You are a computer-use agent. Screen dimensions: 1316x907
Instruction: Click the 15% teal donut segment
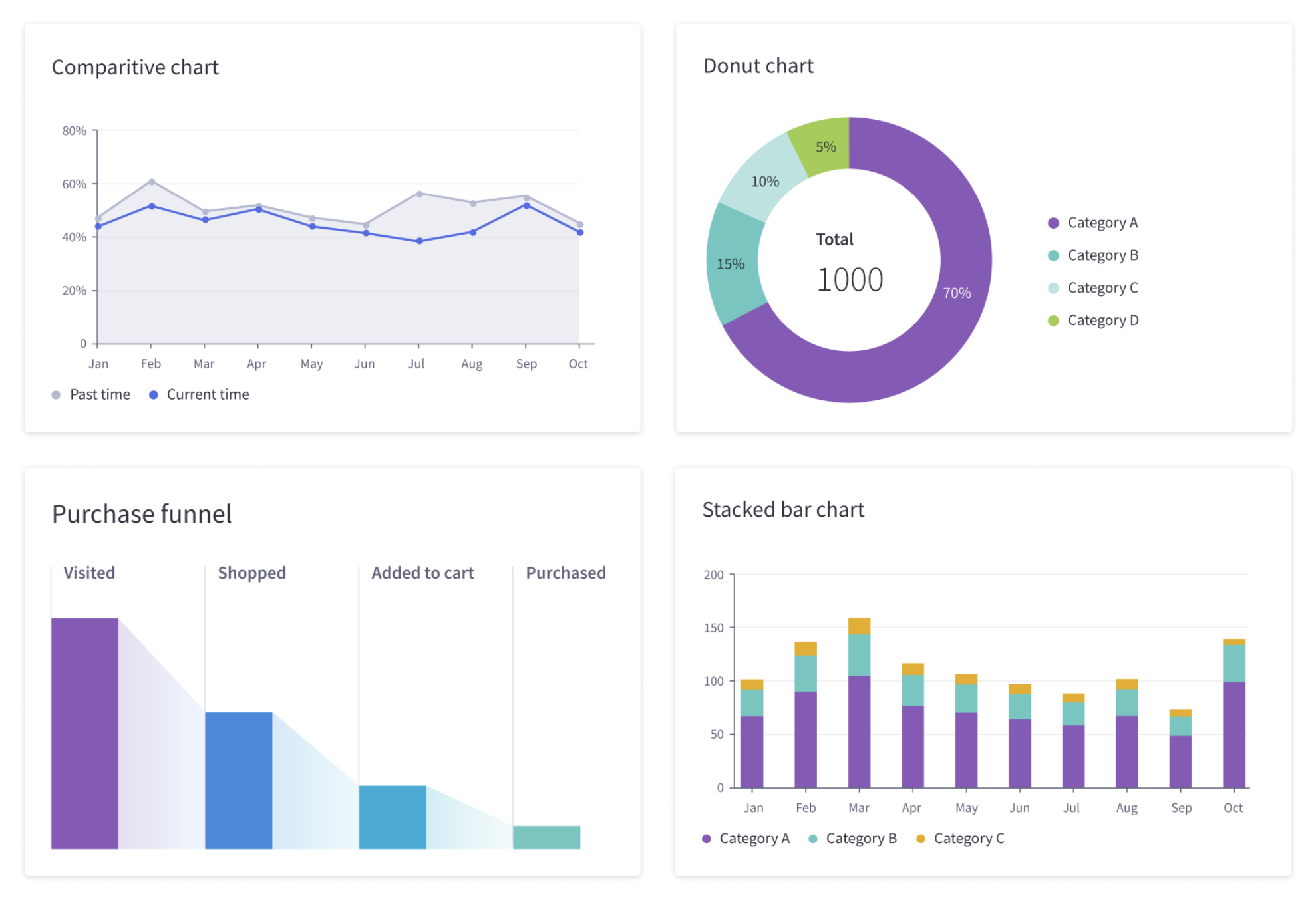(x=731, y=265)
